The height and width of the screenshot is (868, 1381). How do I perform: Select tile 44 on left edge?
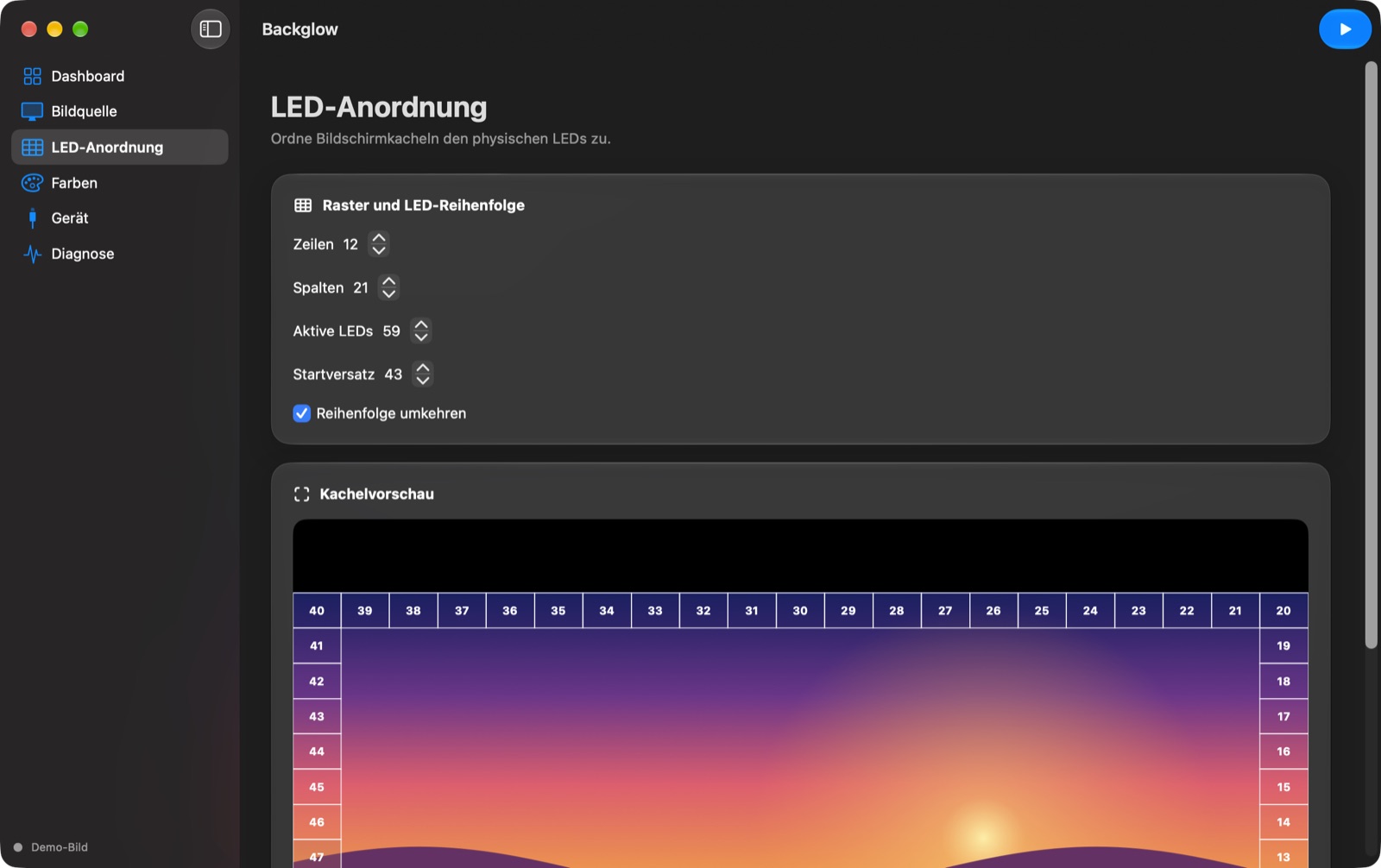[317, 752]
